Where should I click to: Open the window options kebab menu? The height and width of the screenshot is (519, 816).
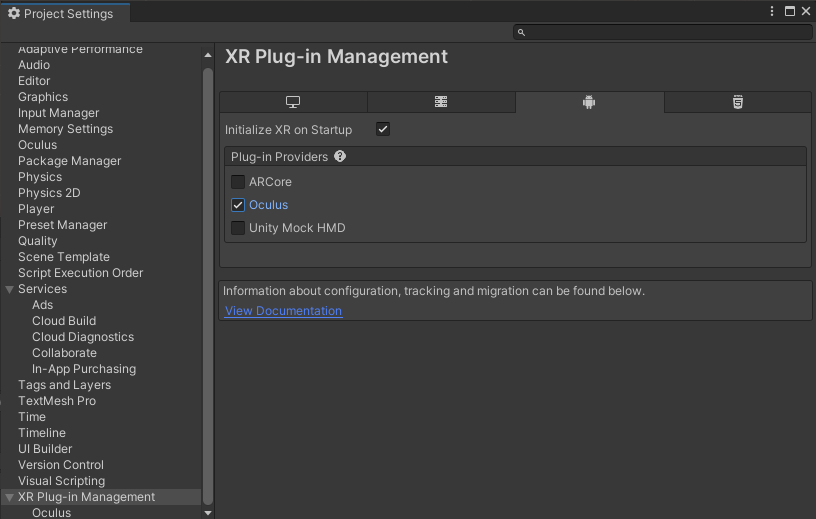pos(772,11)
